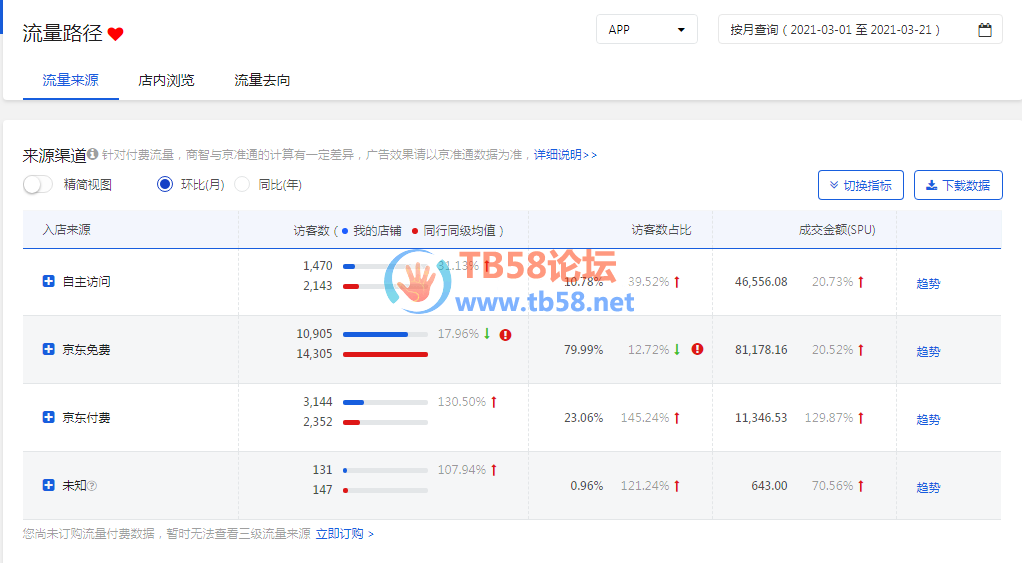
Task: Select the 同比(年) radio button
Action: coord(242,184)
